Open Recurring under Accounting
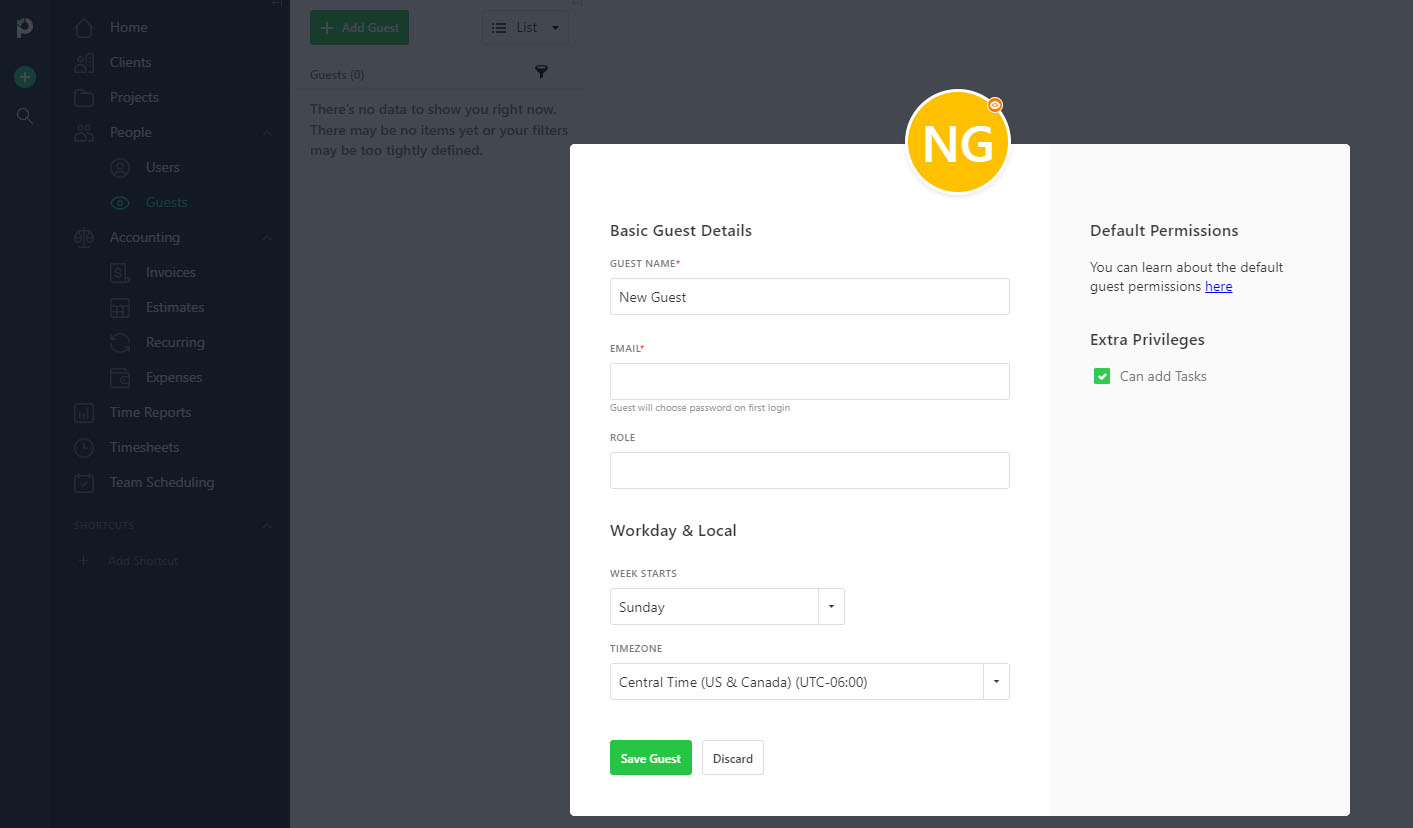 click(175, 342)
